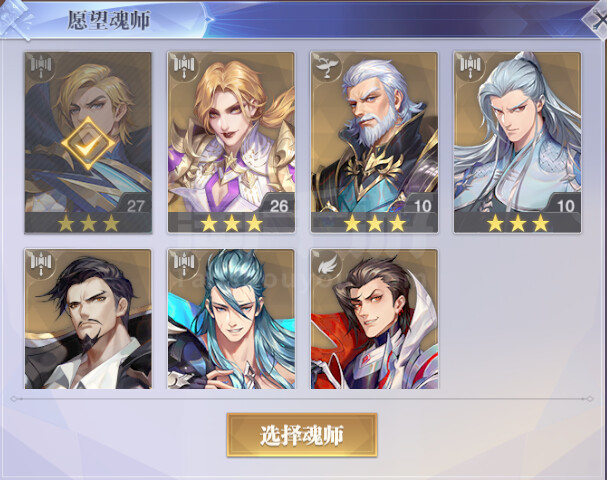Select the silver long-haired swordsman card

pos(518,142)
